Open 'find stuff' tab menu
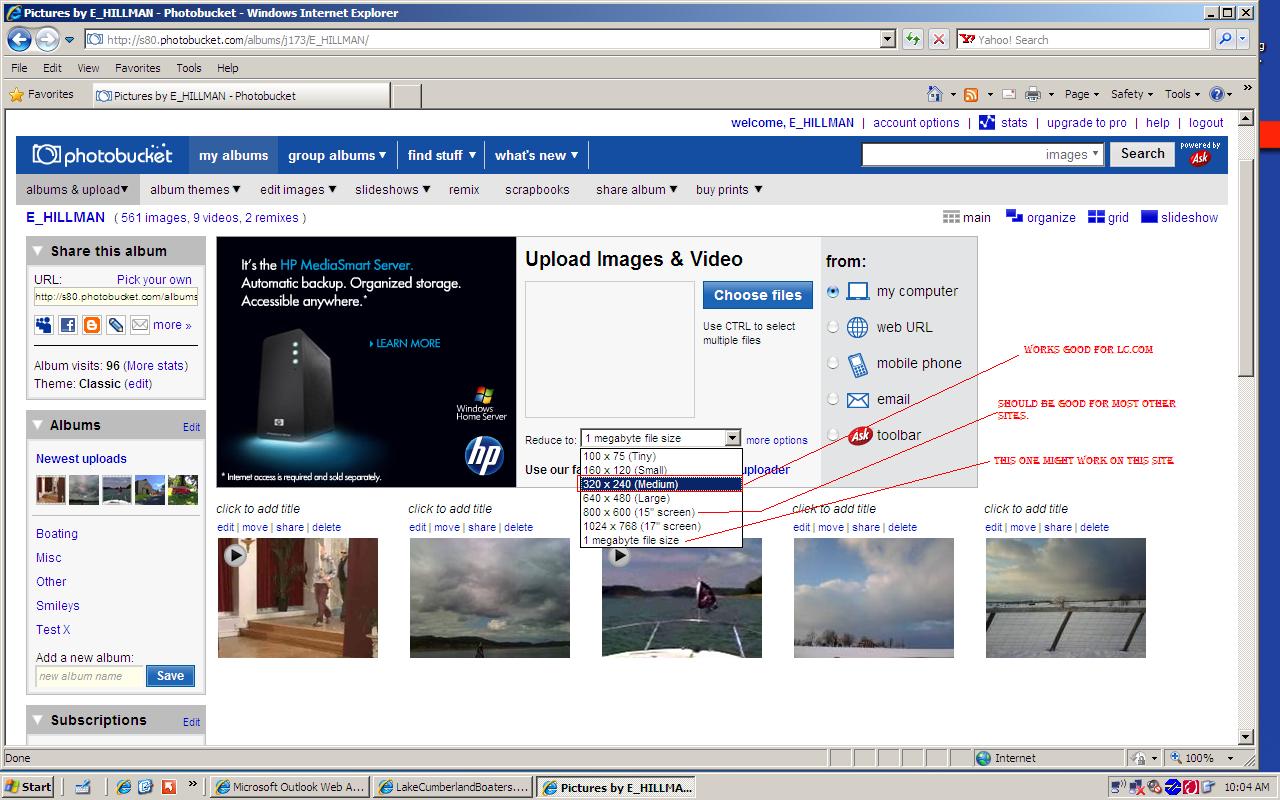Image resolution: width=1280 pixels, height=800 pixels. pos(441,155)
